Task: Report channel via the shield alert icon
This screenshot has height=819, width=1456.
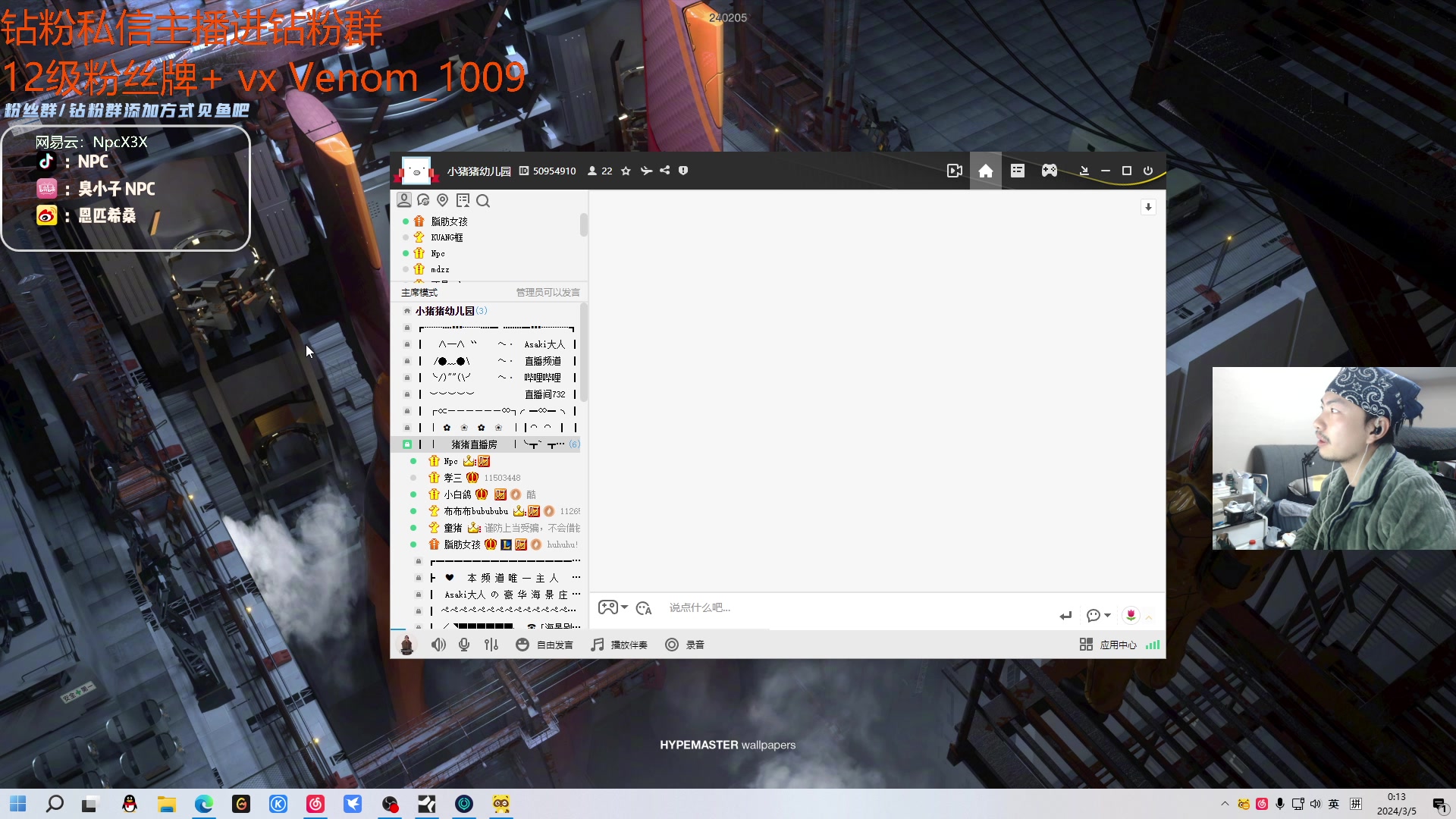Action: [683, 171]
